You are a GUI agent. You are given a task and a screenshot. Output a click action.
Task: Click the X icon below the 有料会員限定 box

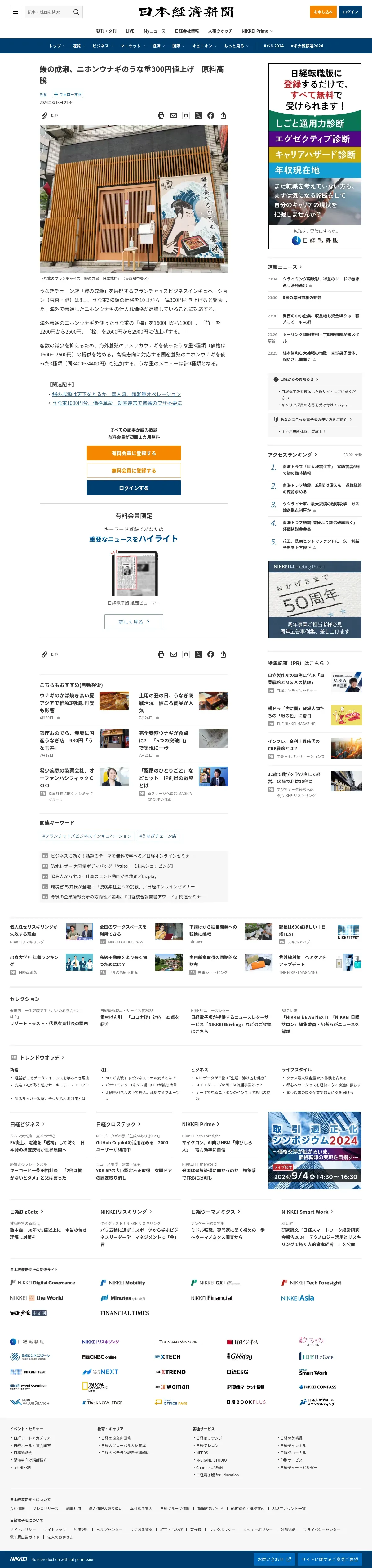198,654
